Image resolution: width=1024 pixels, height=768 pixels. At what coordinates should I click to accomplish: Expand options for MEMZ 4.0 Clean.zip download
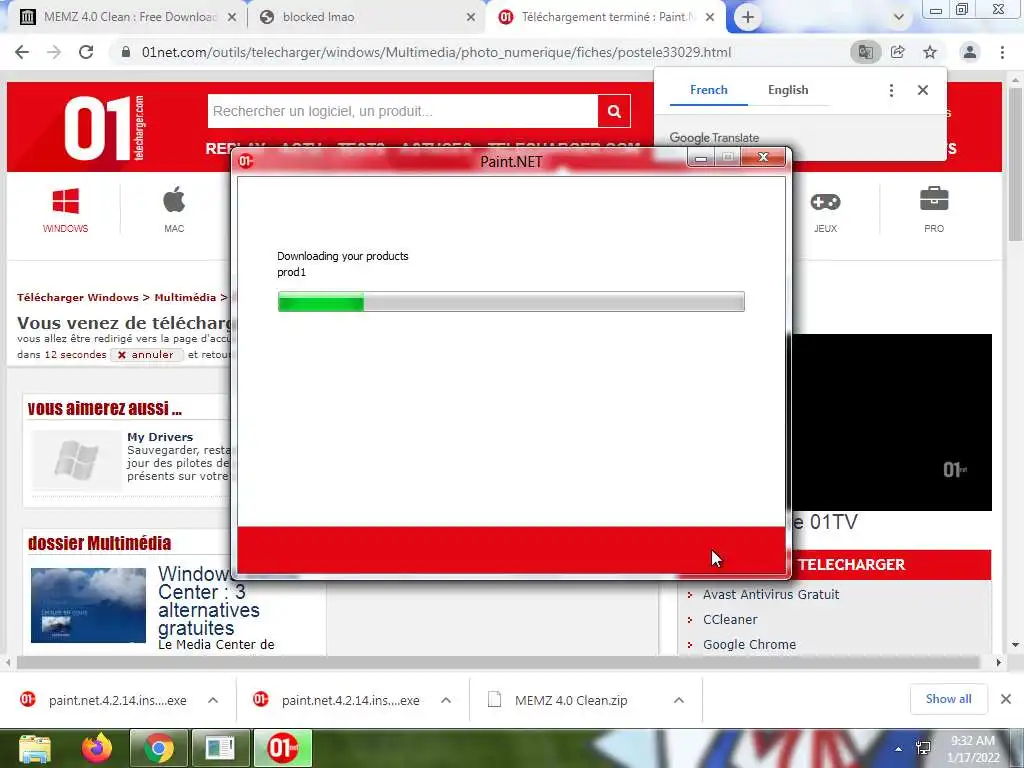(x=679, y=700)
